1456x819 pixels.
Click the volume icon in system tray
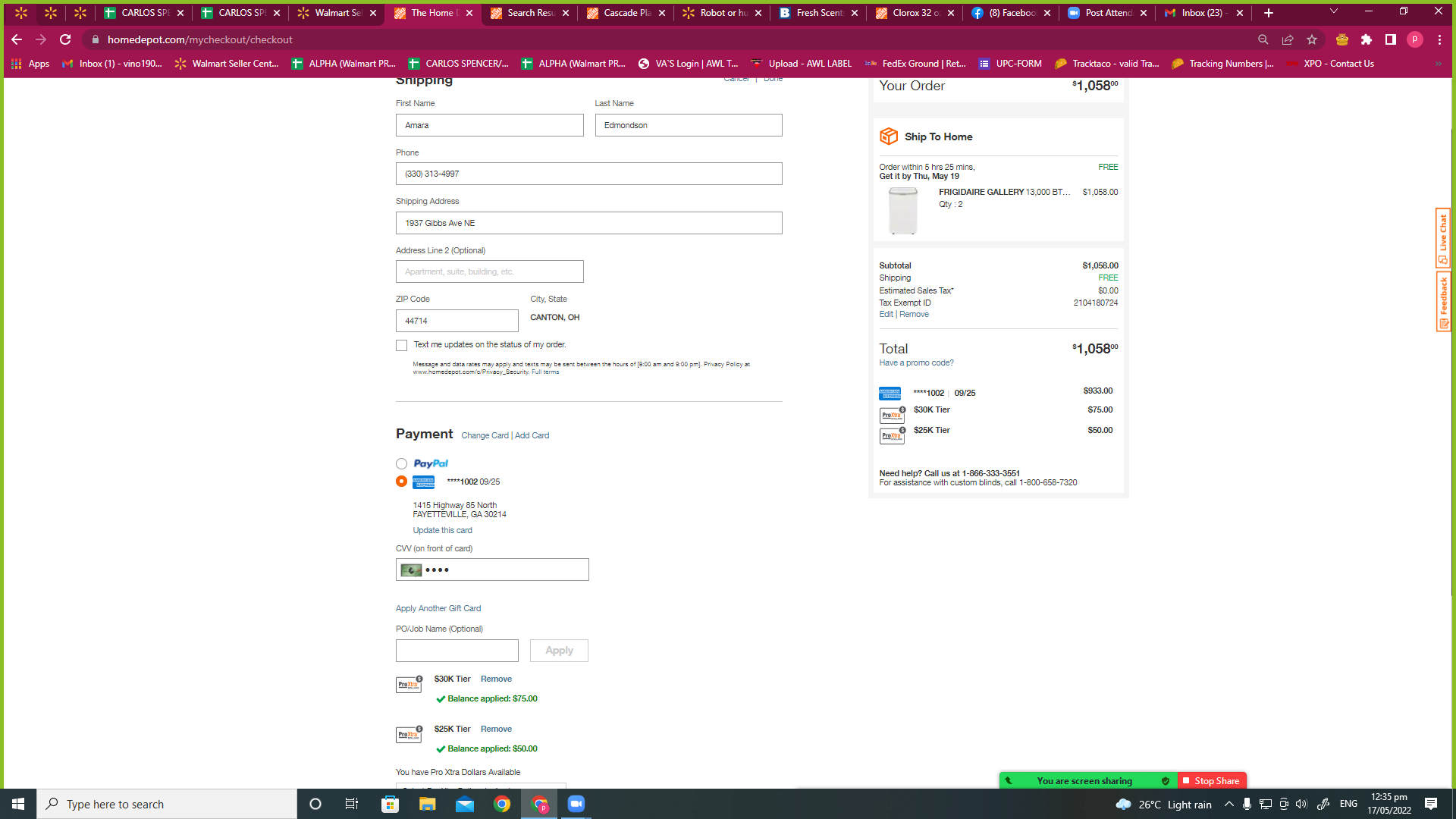point(1301,804)
